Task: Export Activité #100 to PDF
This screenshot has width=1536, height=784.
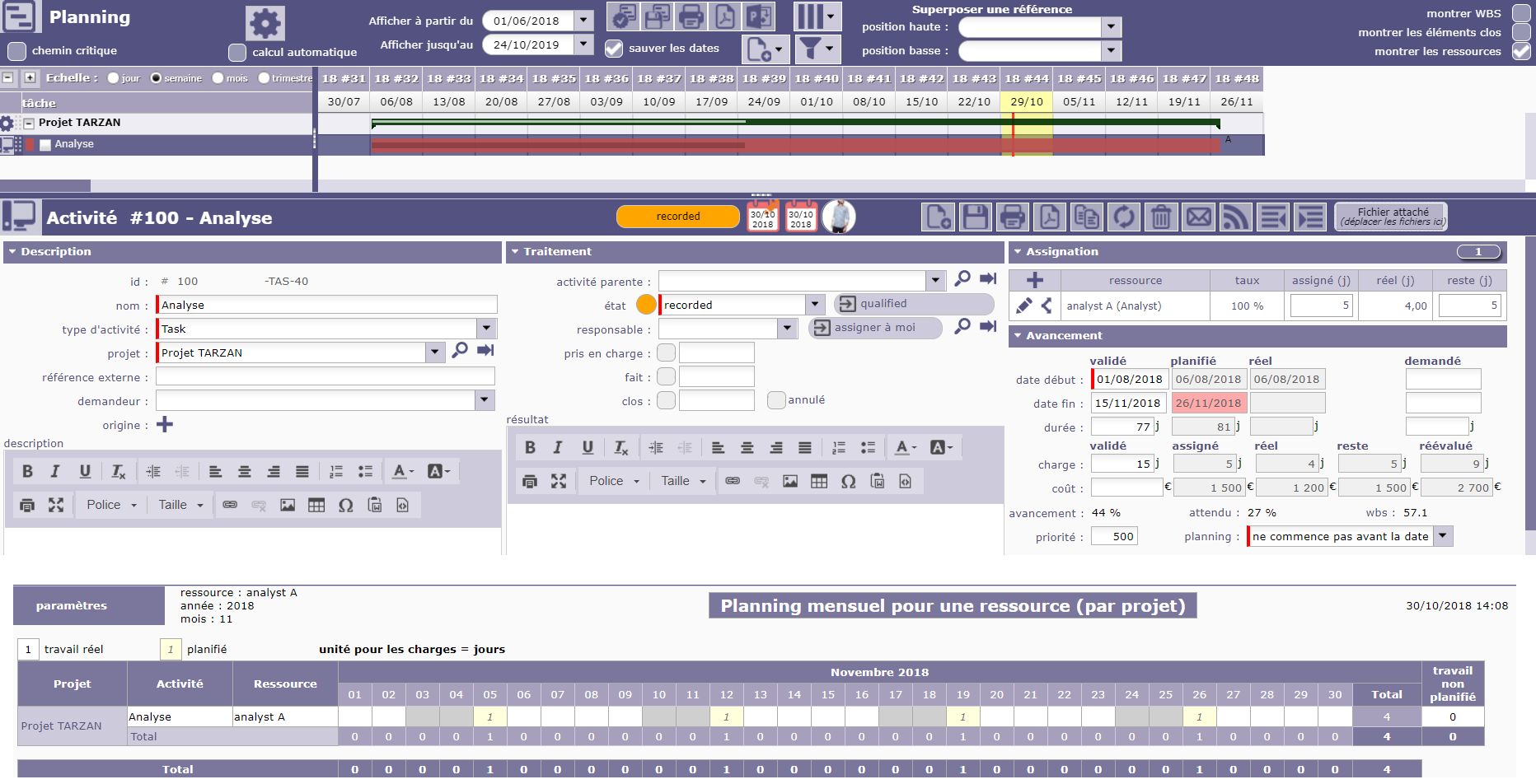Action: click(1050, 217)
